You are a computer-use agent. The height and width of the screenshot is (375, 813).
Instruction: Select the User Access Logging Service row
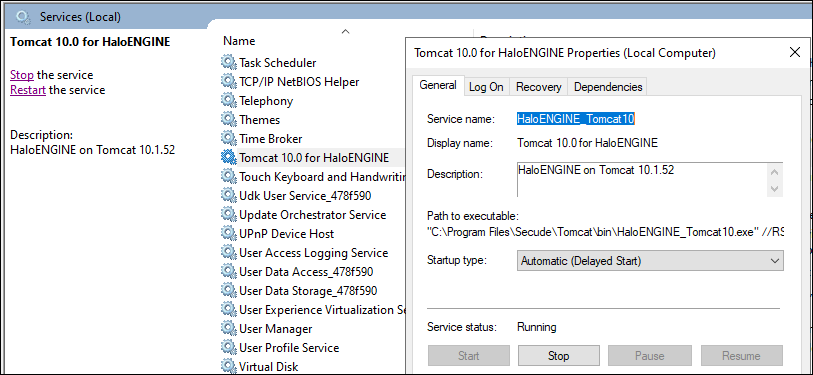pyautogui.click(x=313, y=253)
